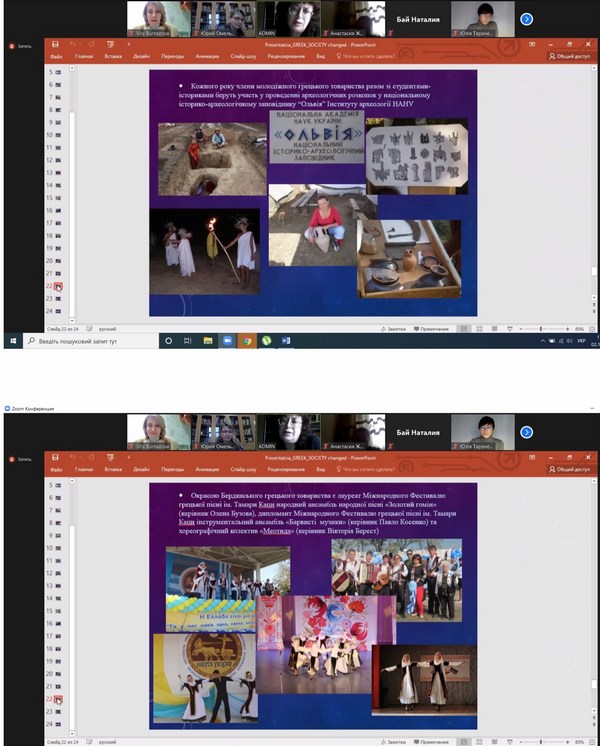
Task: Open Слайд-шоу tab in lower screenshot
Action: tap(243, 469)
